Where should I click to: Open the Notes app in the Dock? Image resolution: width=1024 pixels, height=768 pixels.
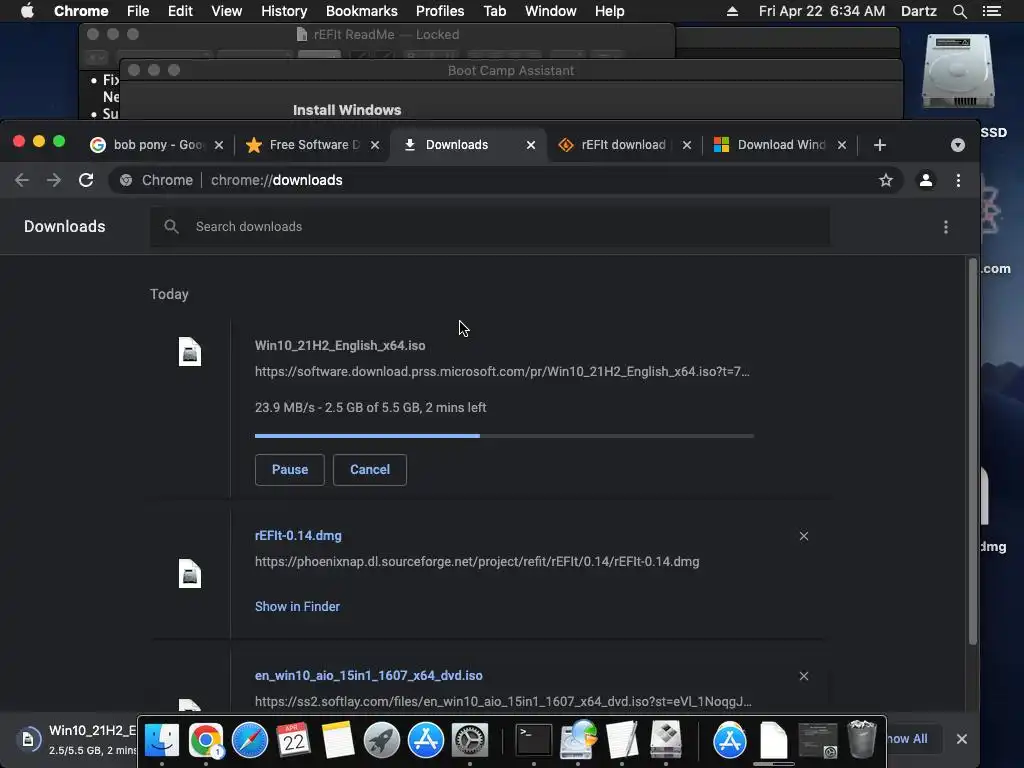[338, 741]
